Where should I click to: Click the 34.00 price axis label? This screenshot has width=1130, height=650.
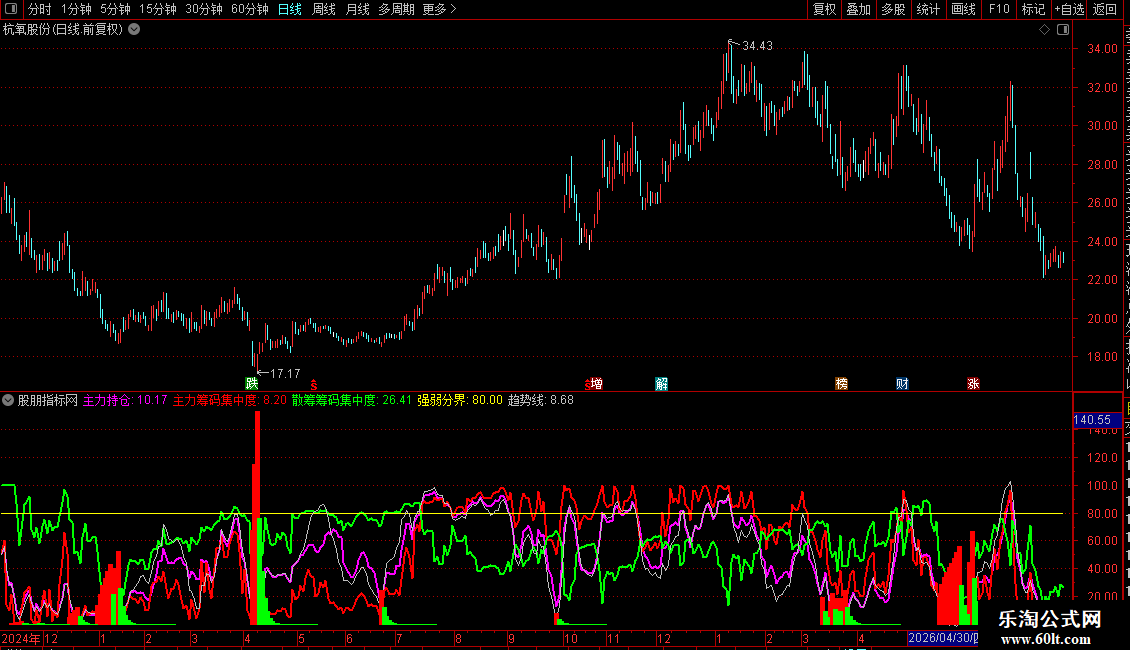1103,49
